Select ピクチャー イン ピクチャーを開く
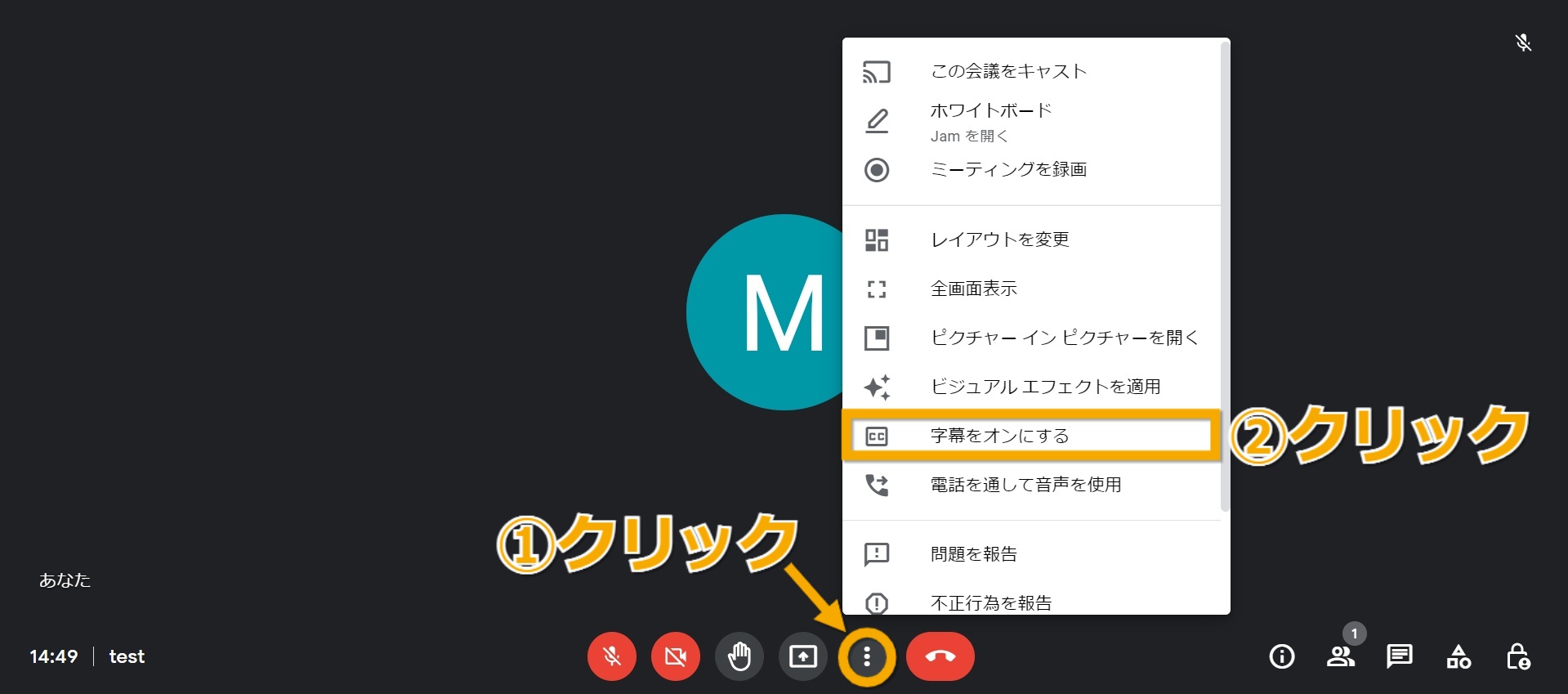This screenshot has height=694, width=1568. tap(1031, 338)
